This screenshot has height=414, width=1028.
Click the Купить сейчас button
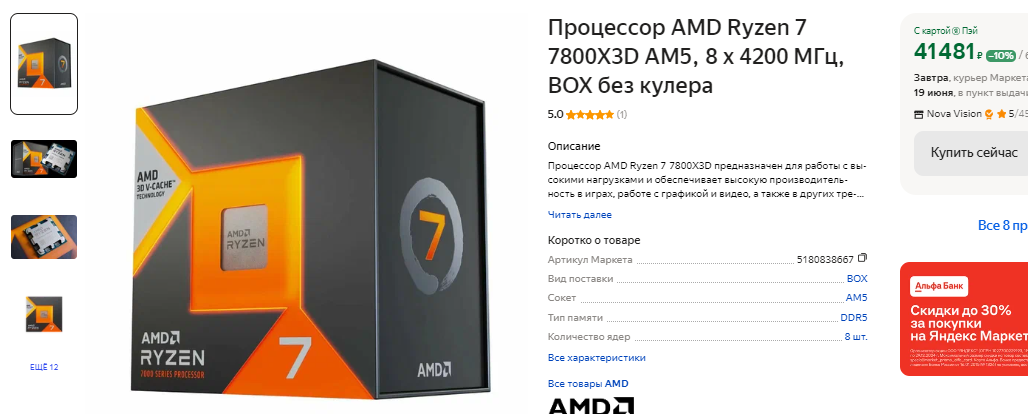974,153
